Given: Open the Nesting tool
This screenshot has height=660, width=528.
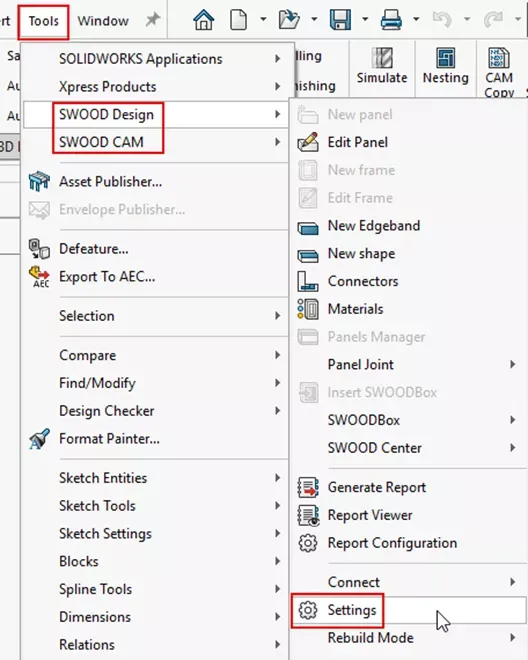Looking at the screenshot, I should pos(445,67).
